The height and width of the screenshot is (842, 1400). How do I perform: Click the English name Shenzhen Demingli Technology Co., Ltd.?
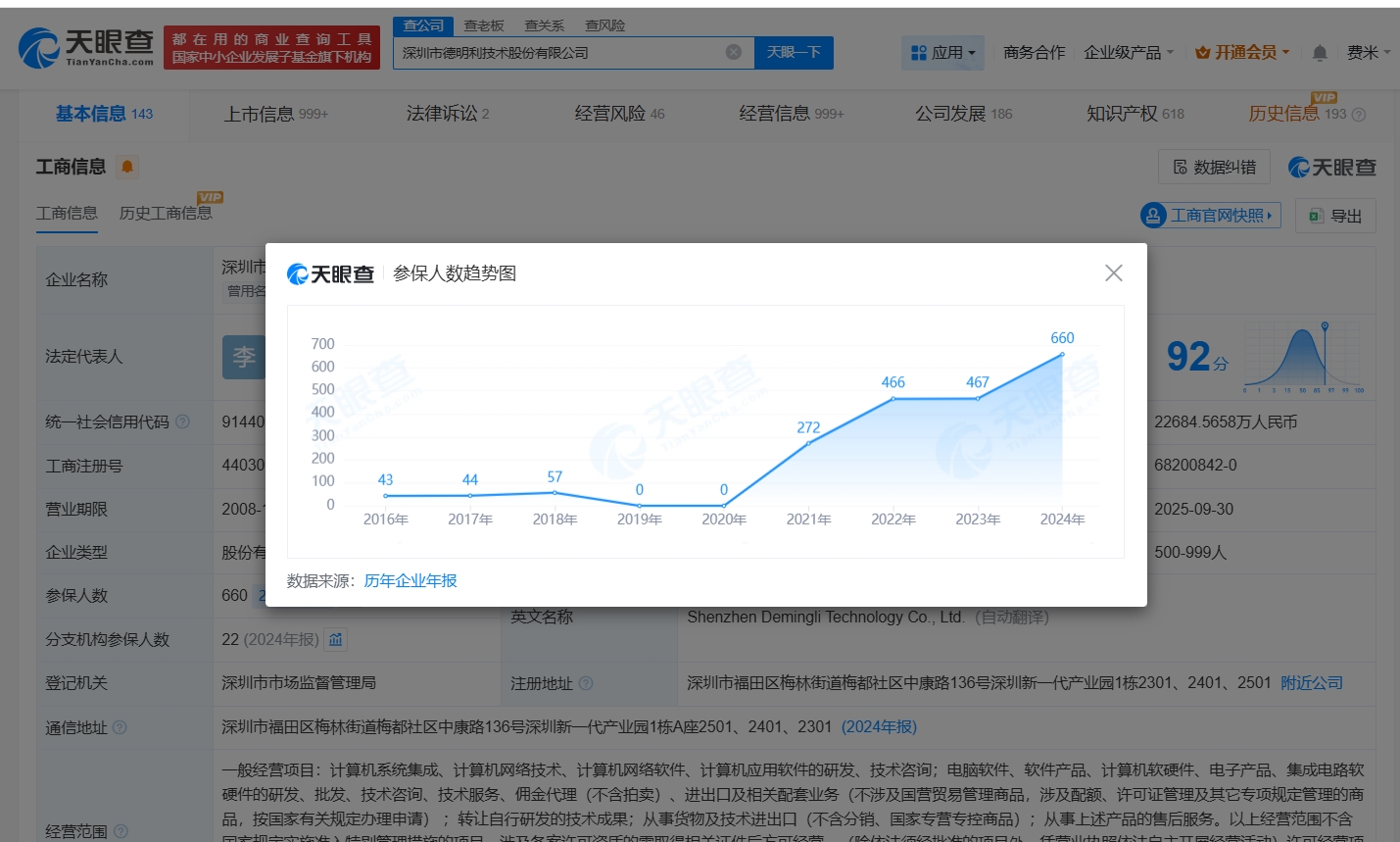click(x=826, y=618)
